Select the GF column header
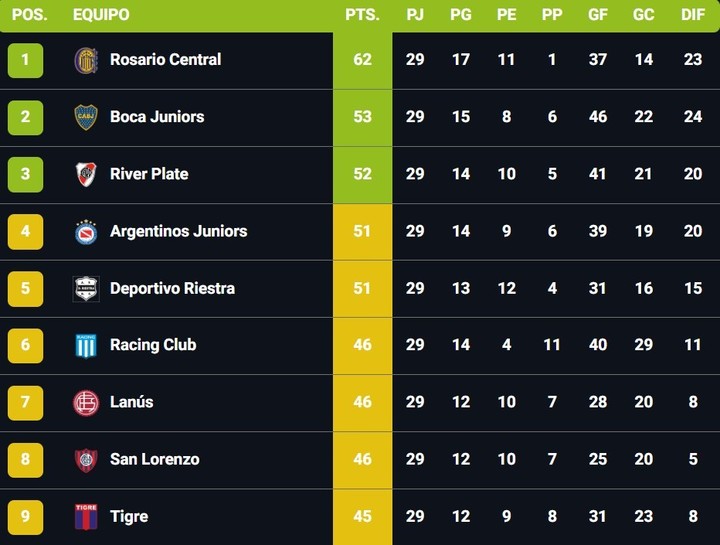The height and width of the screenshot is (545, 720). pyautogui.click(x=598, y=15)
